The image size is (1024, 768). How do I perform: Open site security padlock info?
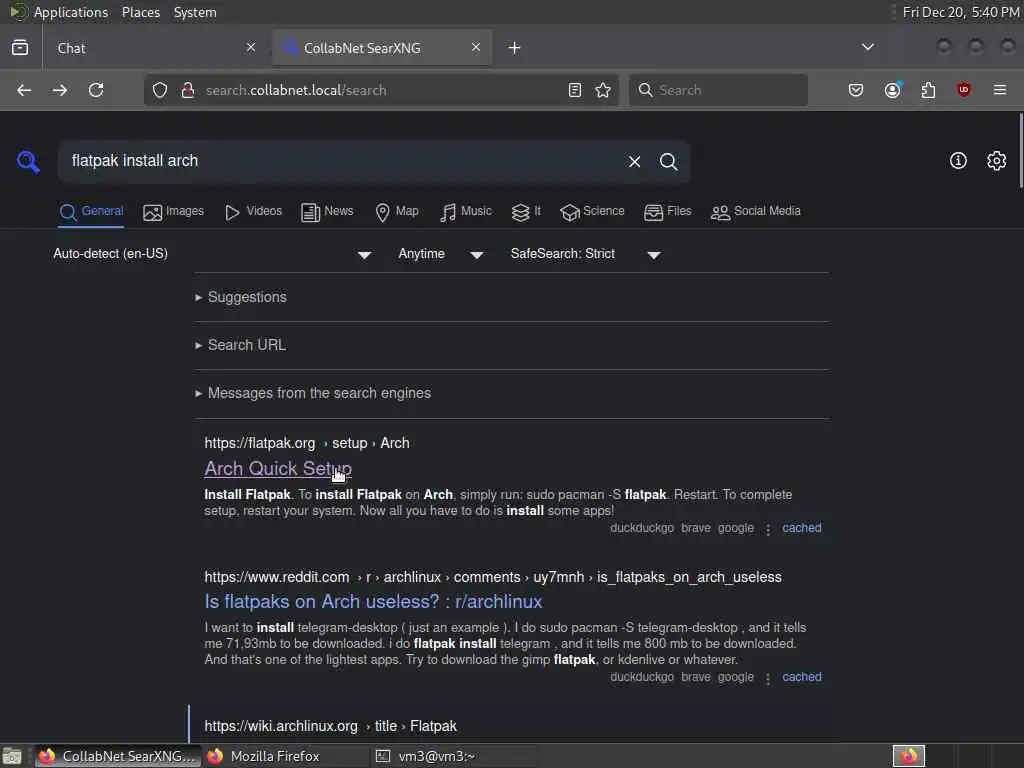coord(187,90)
